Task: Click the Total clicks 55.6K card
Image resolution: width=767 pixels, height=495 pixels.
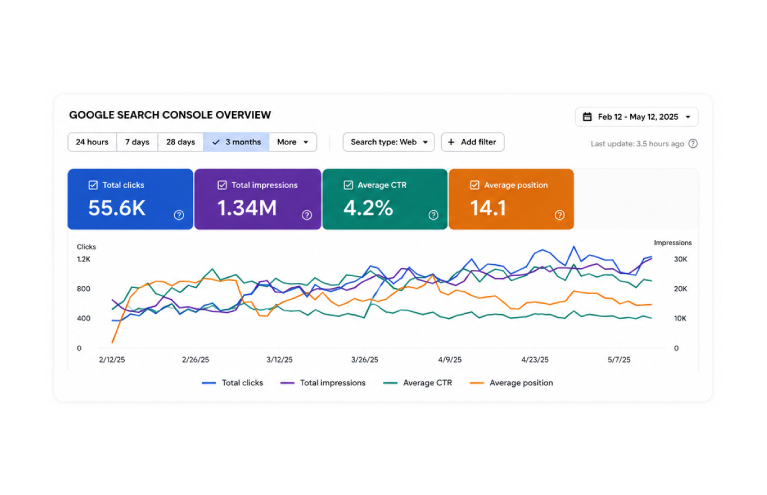Action: (x=130, y=199)
